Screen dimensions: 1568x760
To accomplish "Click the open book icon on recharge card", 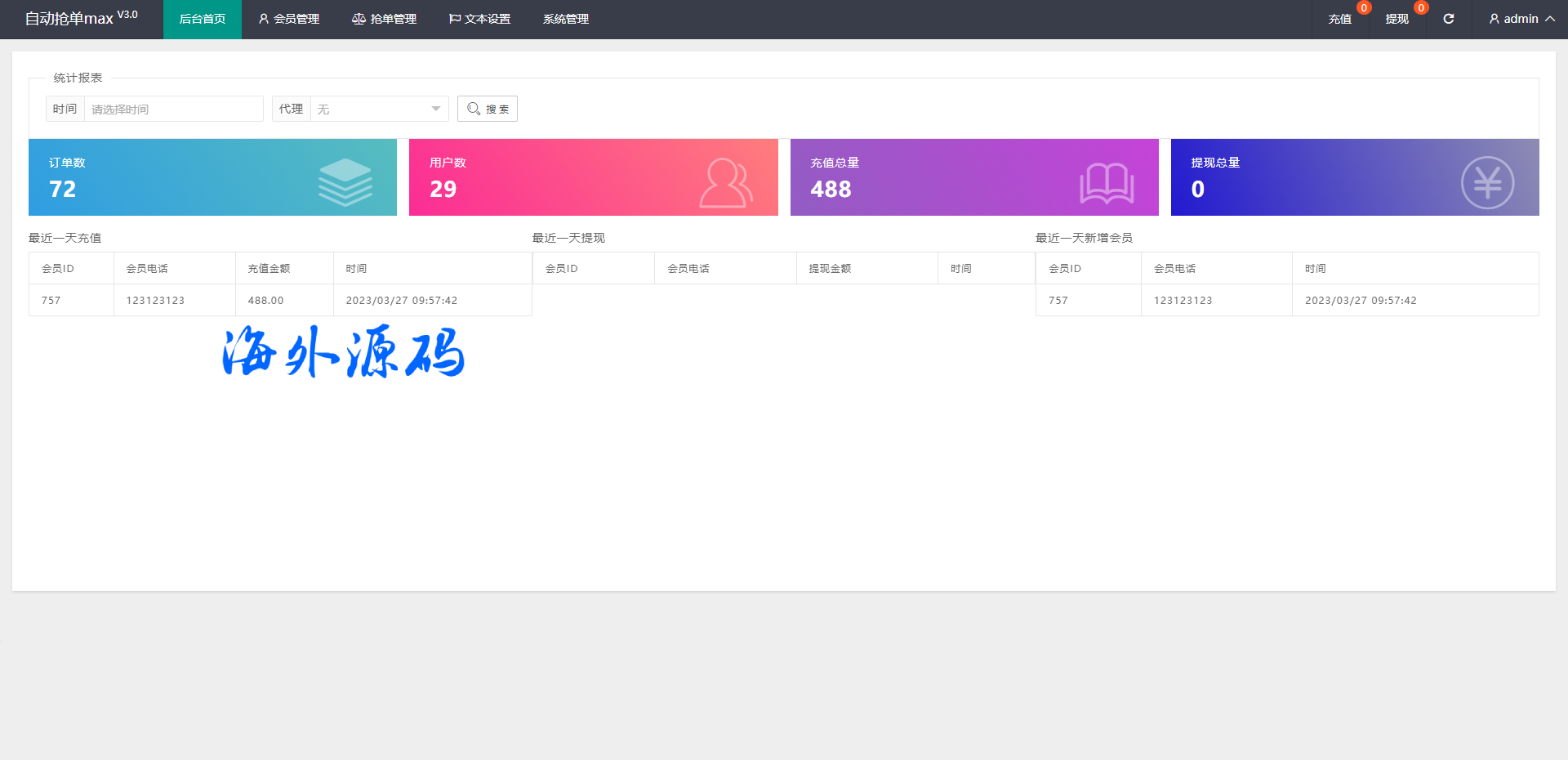I will [x=1107, y=183].
